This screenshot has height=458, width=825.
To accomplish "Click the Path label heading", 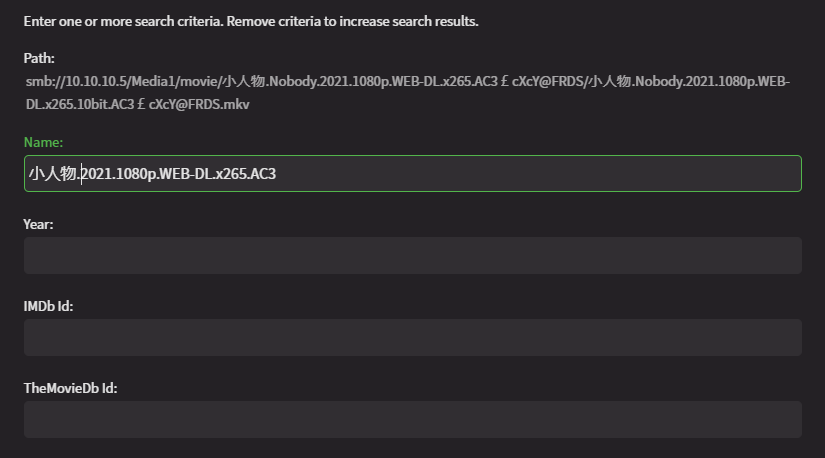I will click(x=39, y=59).
